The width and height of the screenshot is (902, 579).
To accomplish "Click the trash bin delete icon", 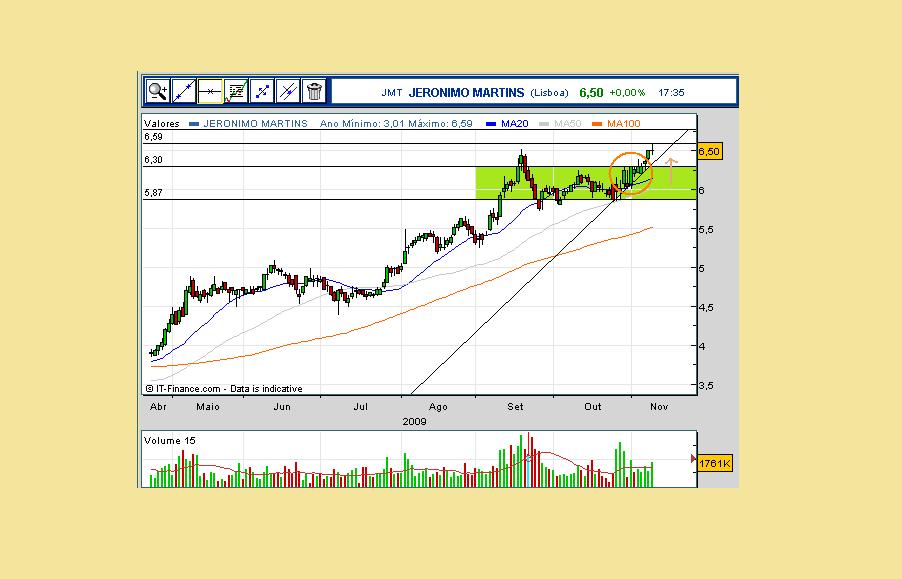I will point(314,91).
